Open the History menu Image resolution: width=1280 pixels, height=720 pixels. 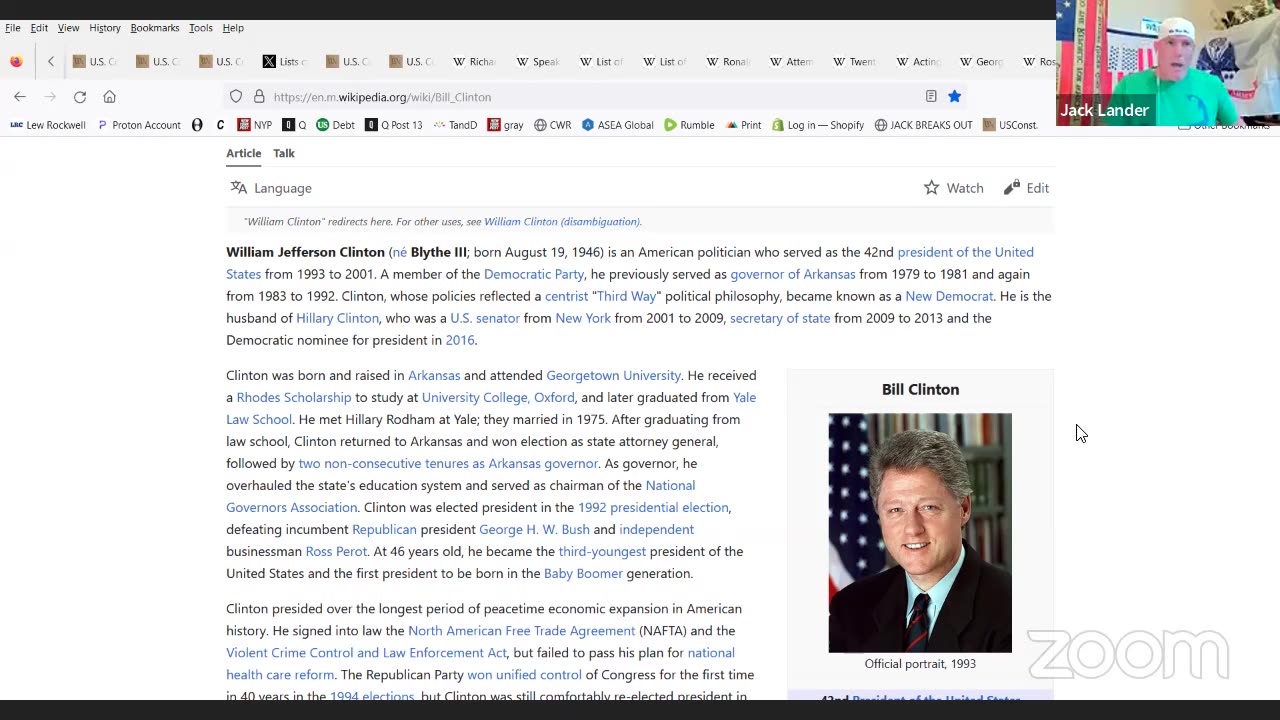105,28
